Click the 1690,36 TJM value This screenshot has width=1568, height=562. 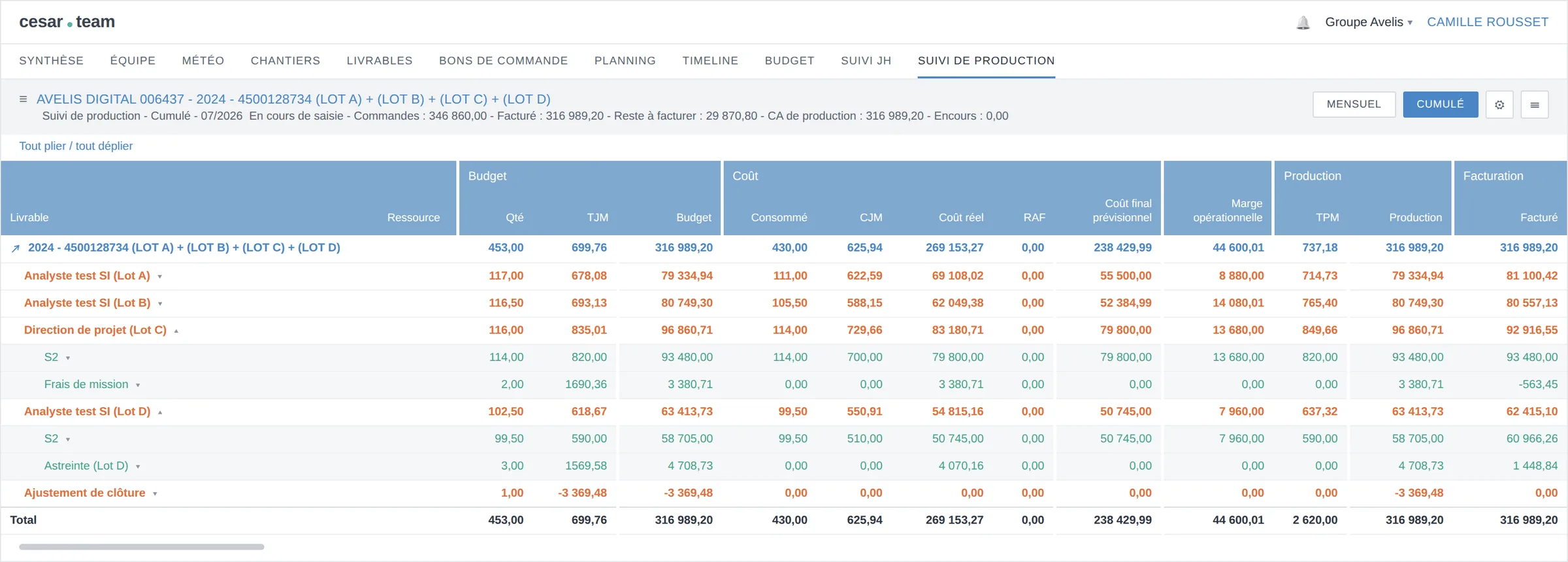[586, 385]
